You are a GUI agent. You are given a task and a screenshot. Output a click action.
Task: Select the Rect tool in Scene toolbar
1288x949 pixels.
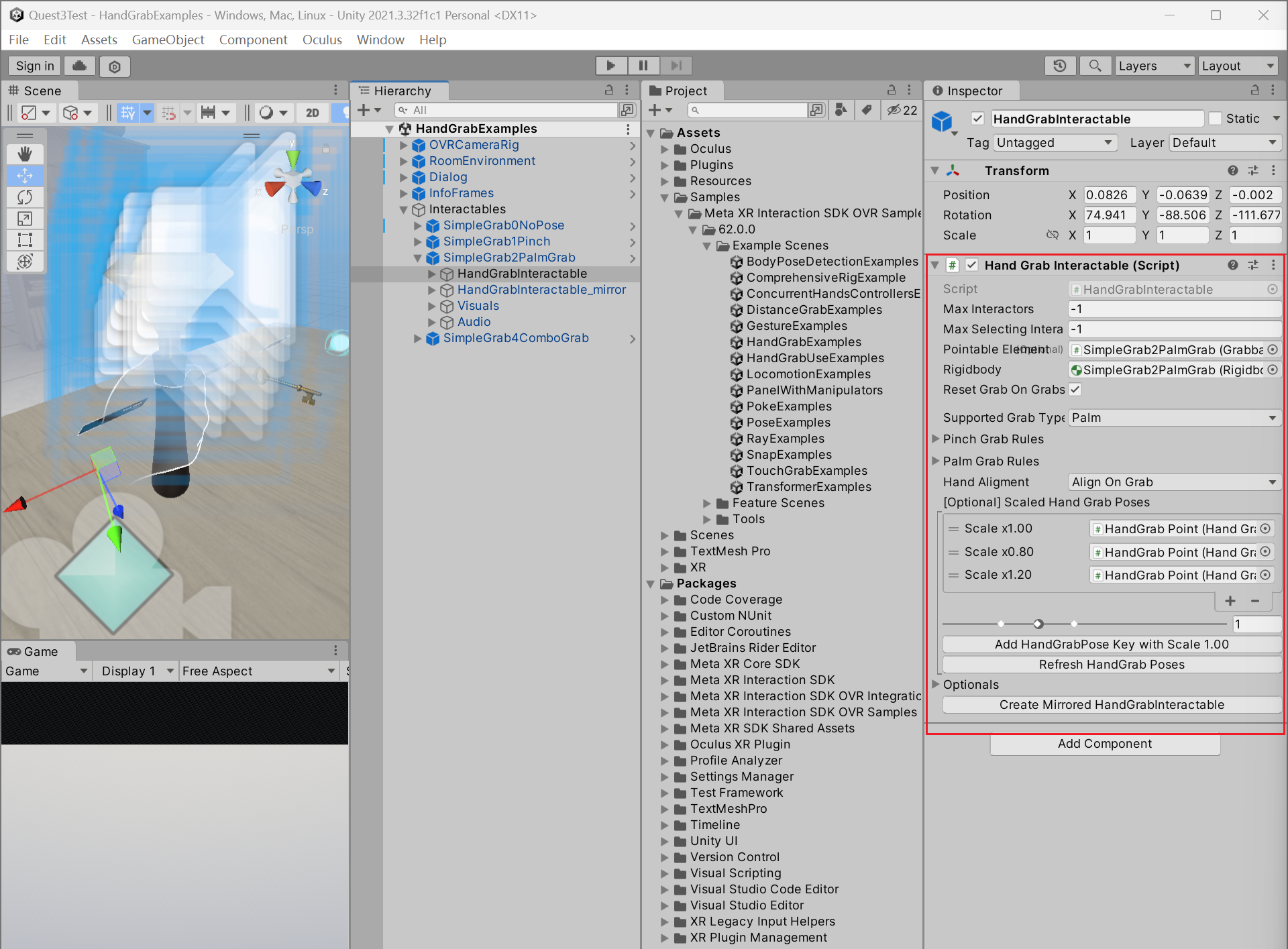click(x=25, y=240)
